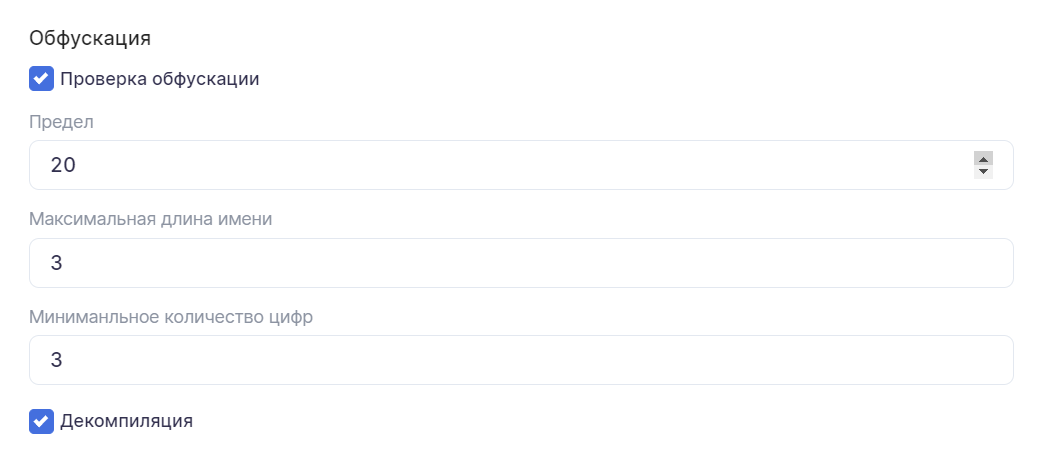Image resolution: width=1037 pixels, height=451 pixels.
Task: Click the word имени in the name length label
Action: click(248, 219)
